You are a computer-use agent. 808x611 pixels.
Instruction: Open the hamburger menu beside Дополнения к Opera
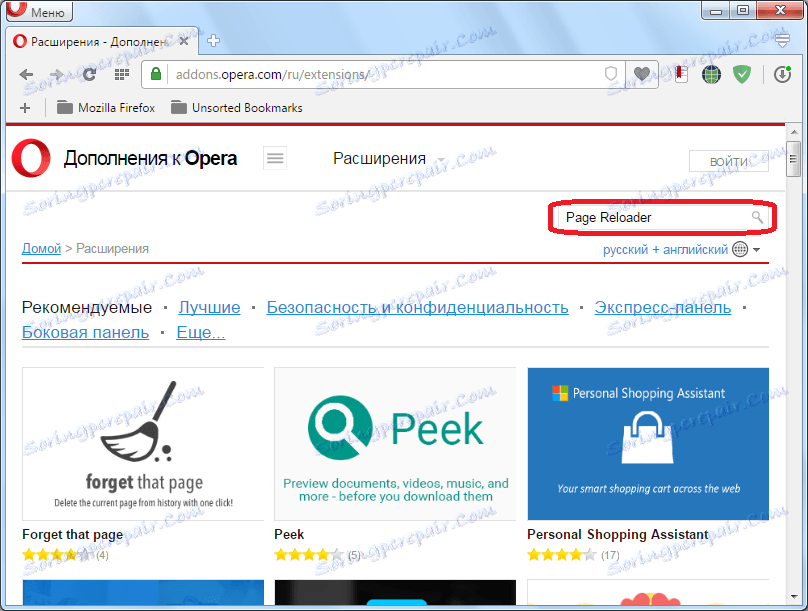click(275, 158)
